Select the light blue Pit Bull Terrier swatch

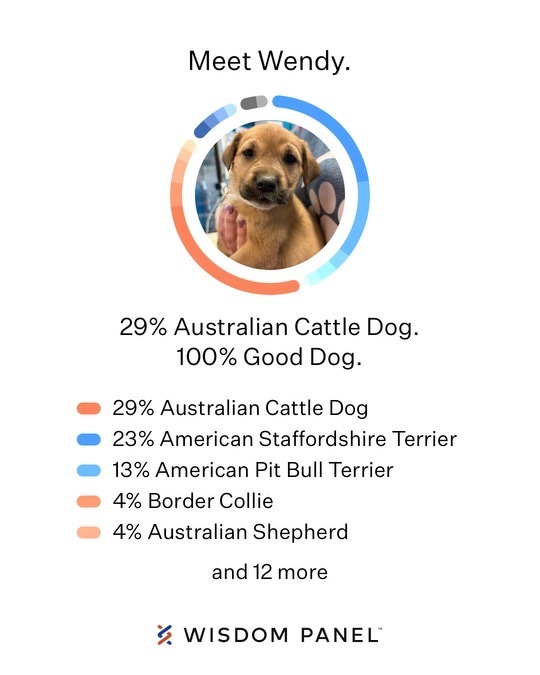click(x=89, y=470)
